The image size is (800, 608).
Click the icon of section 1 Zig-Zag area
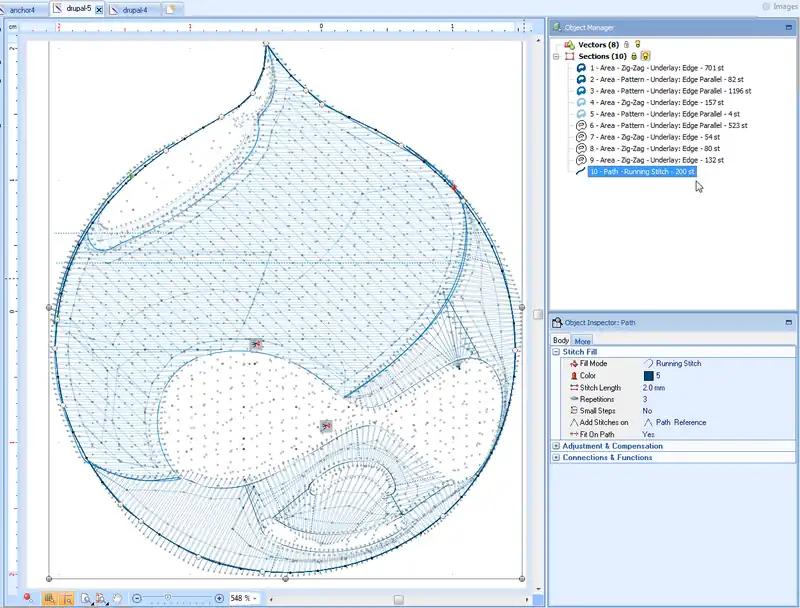(581, 67)
